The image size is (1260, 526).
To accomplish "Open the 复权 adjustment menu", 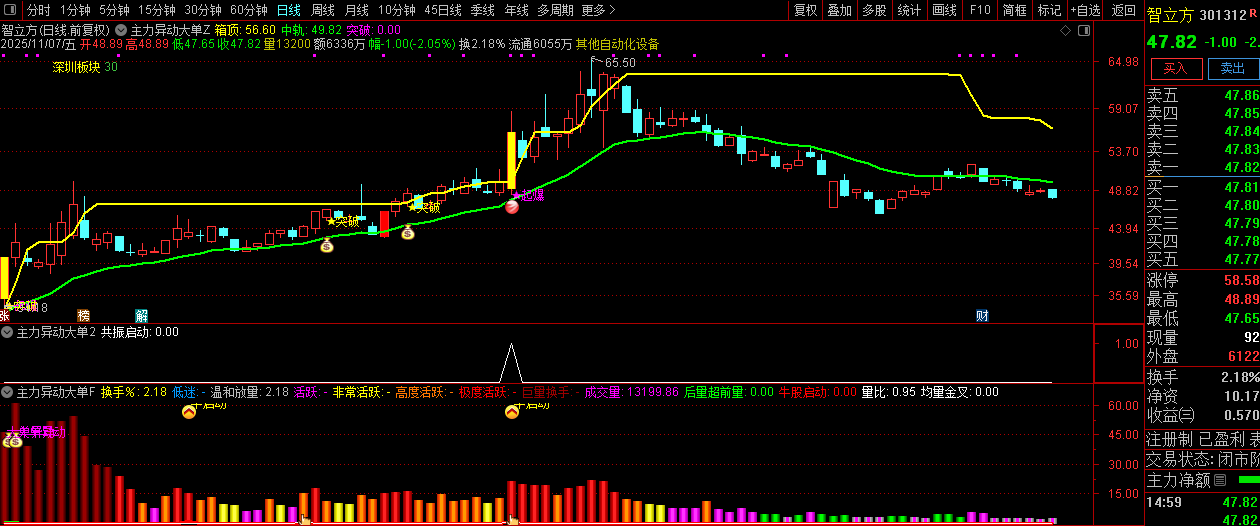I will point(806,10).
